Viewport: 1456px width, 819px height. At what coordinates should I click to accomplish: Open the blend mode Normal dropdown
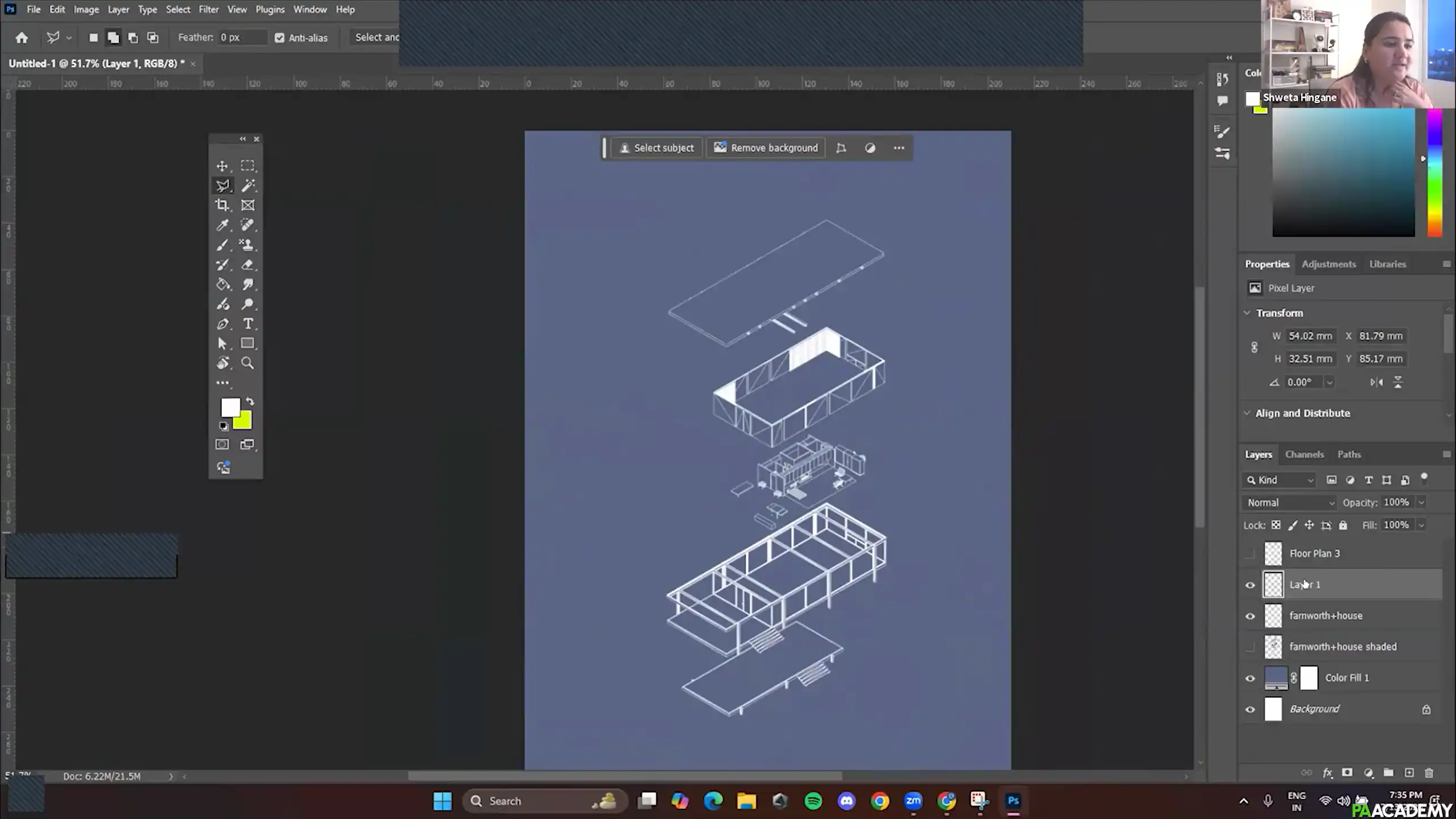(x=1289, y=503)
